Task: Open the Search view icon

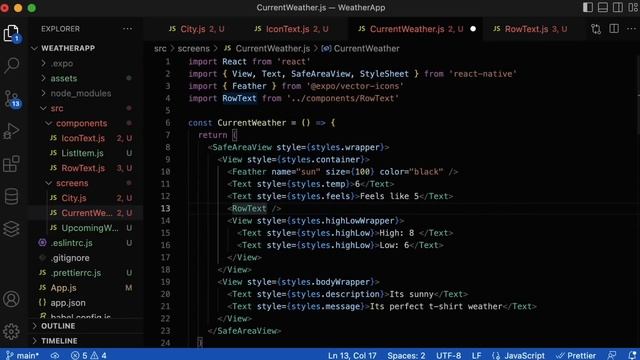Action: point(11,65)
